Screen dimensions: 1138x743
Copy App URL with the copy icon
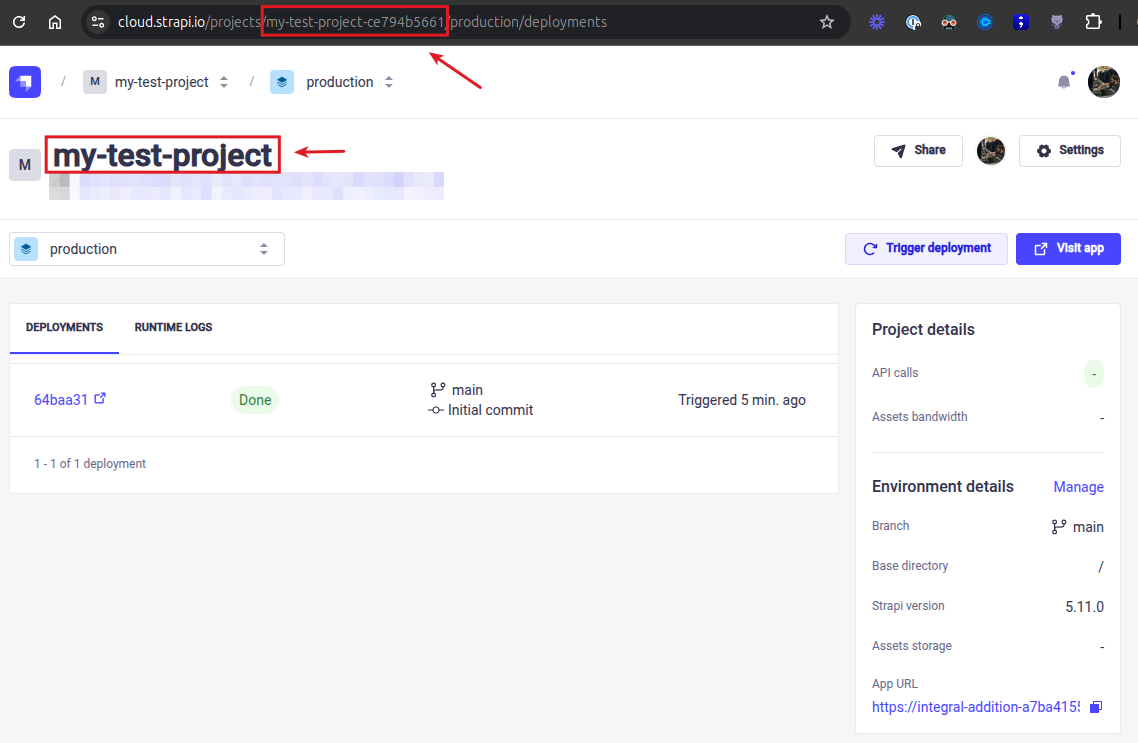(1096, 707)
